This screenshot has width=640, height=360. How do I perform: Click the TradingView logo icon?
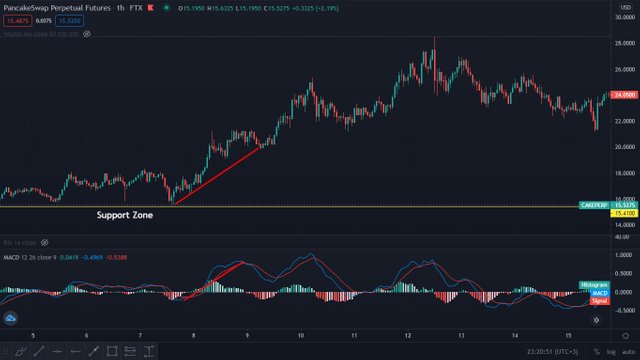pyautogui.click(x=10, y=318)
